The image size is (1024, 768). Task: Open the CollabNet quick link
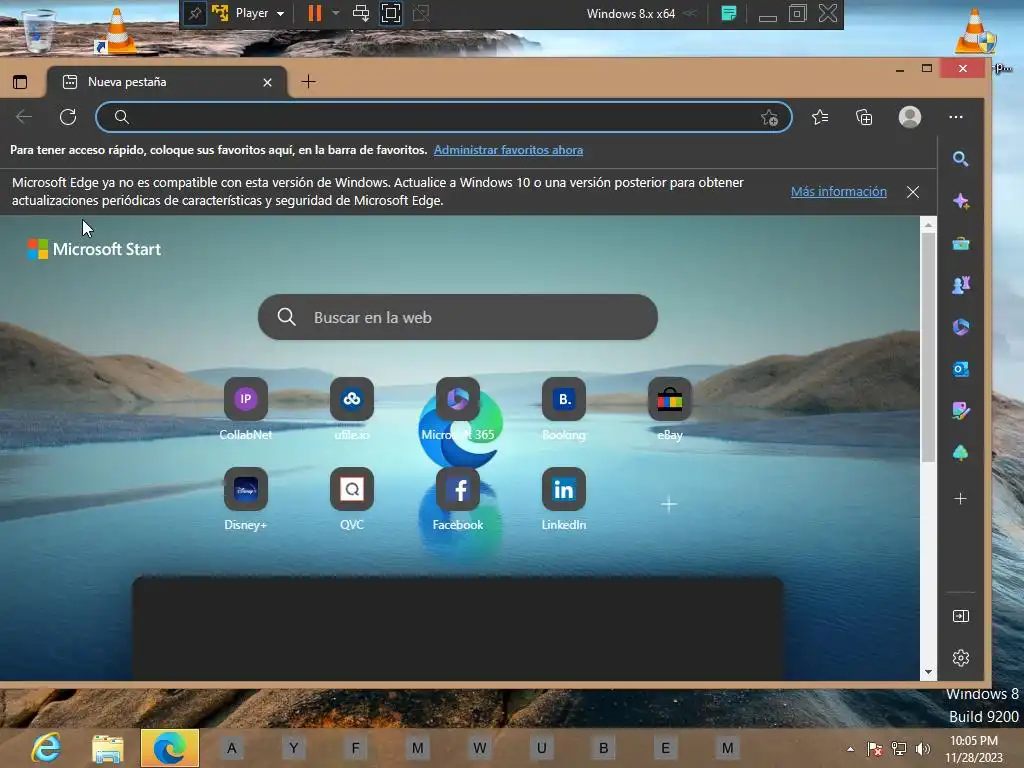point(246,409)
